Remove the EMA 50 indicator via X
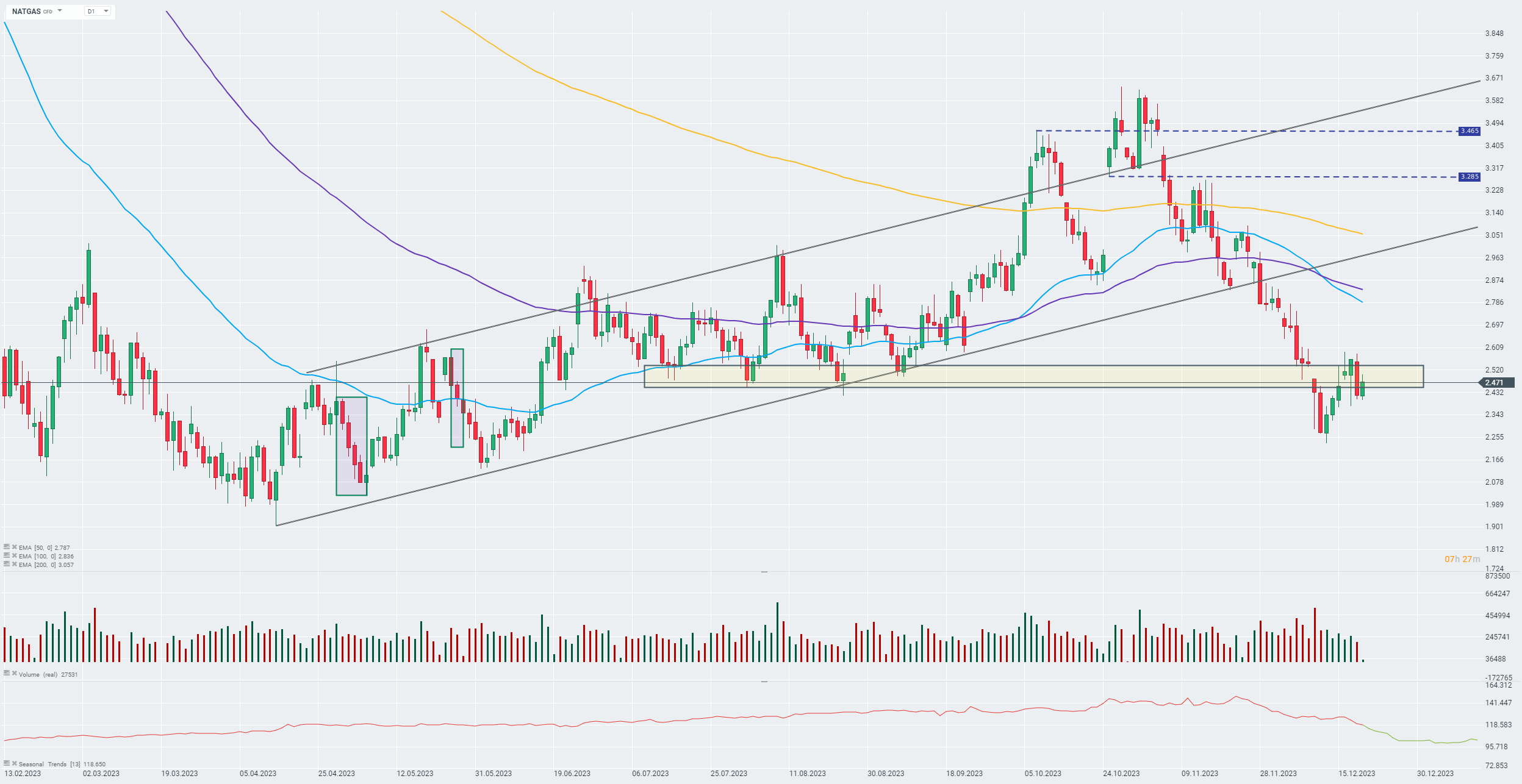This screenshot has height=784, width=1522. (14, 547)
